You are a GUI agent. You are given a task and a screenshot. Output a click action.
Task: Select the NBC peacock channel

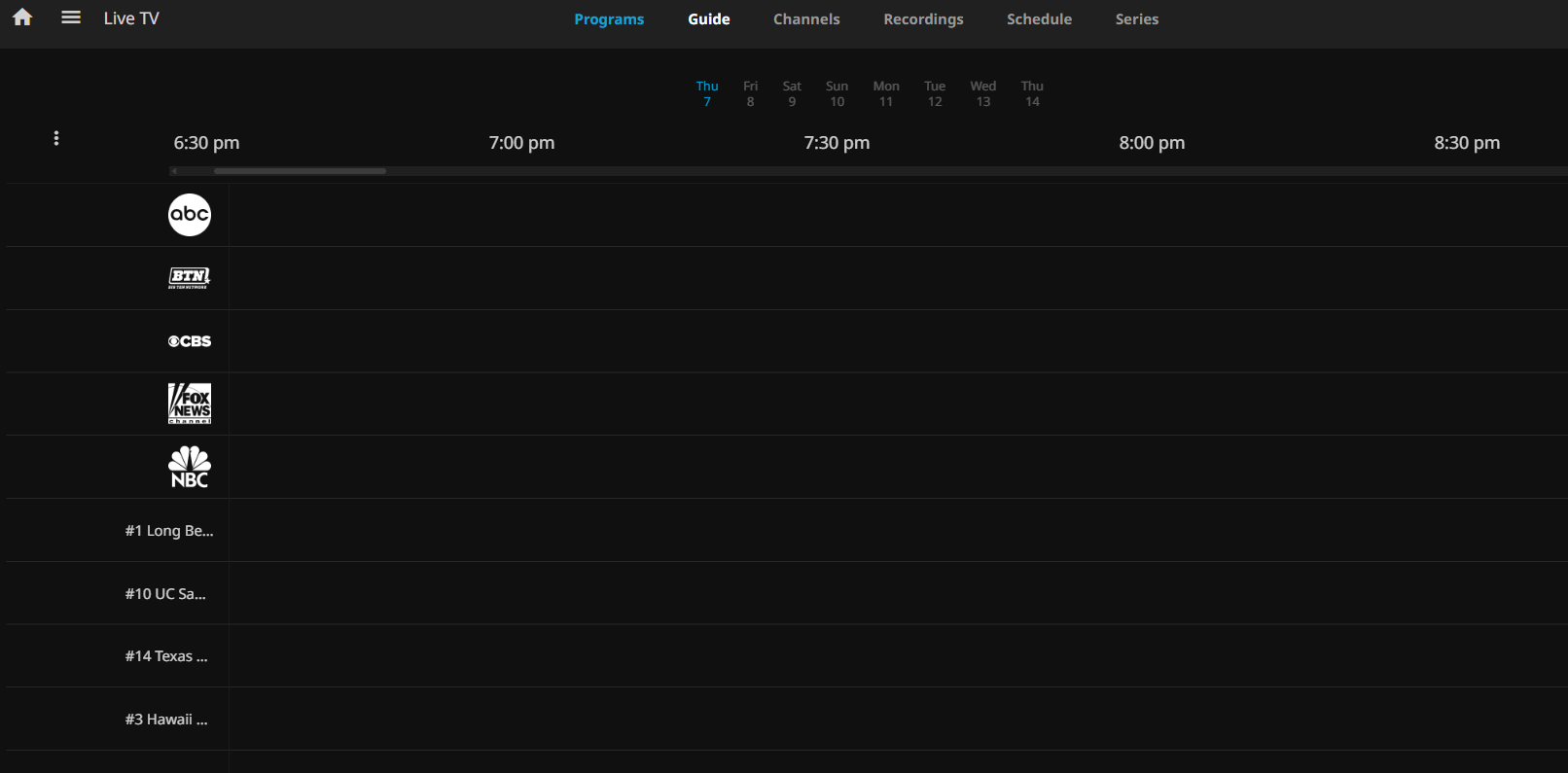point(190,467)
